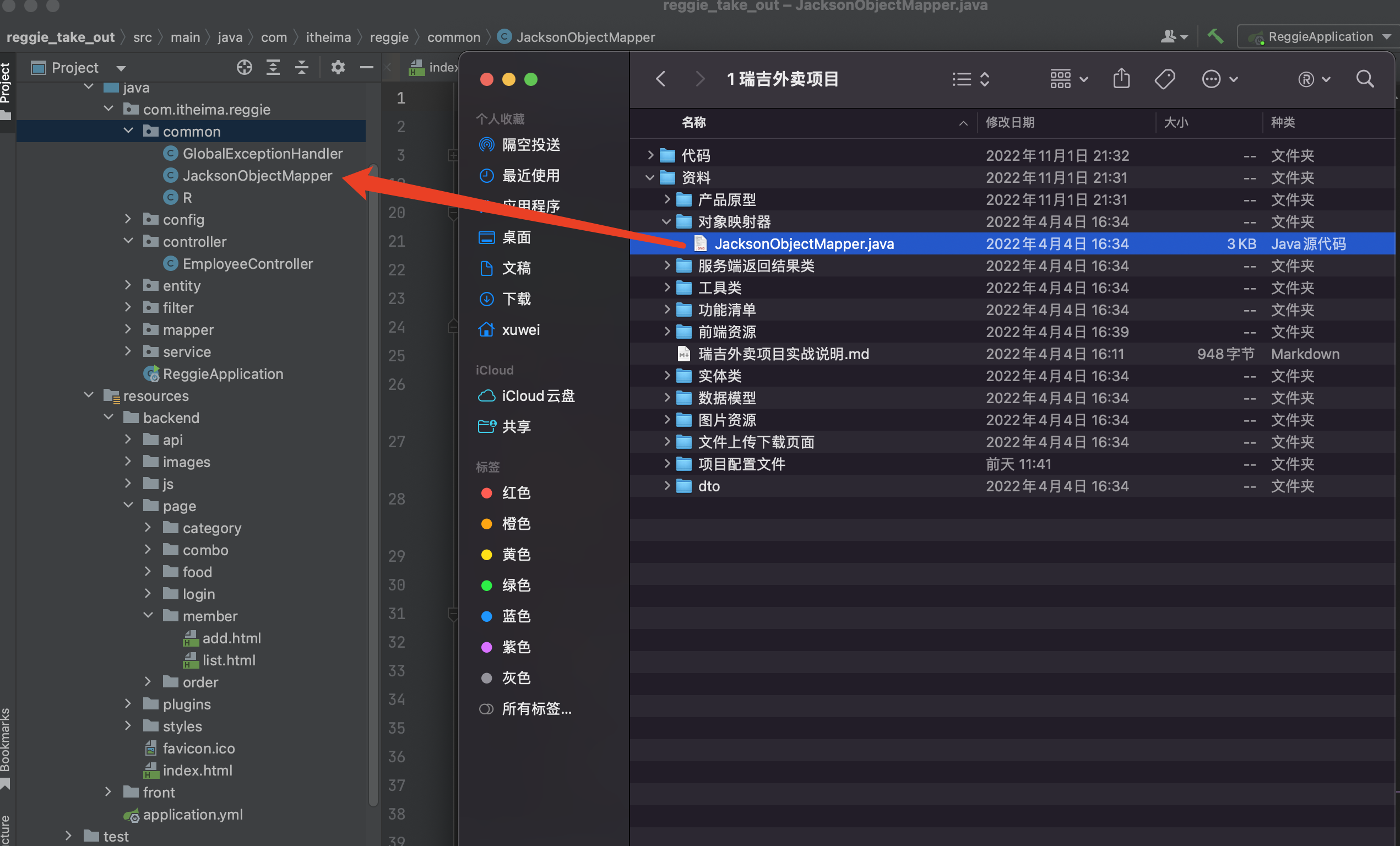Click the Build project hammer icon
This screenshot has width=1400, height=846.
tap(1215, 37)
